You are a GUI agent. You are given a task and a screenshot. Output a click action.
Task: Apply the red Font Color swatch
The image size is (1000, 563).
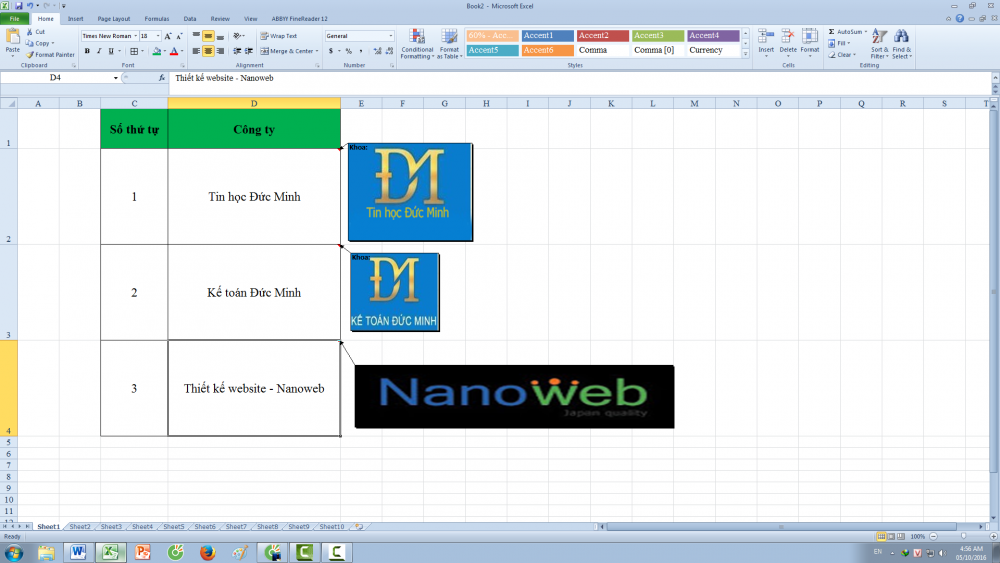pos(173,51)
